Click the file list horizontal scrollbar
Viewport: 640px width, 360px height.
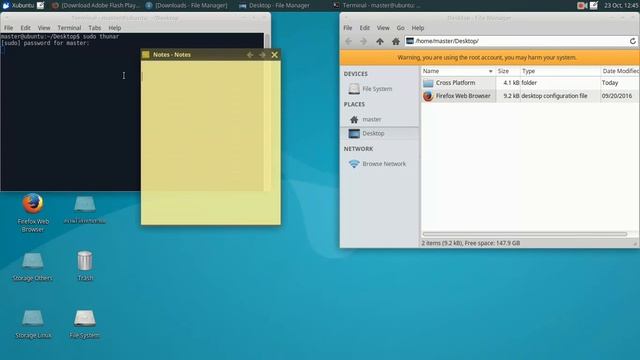click(x=524, y=234)
